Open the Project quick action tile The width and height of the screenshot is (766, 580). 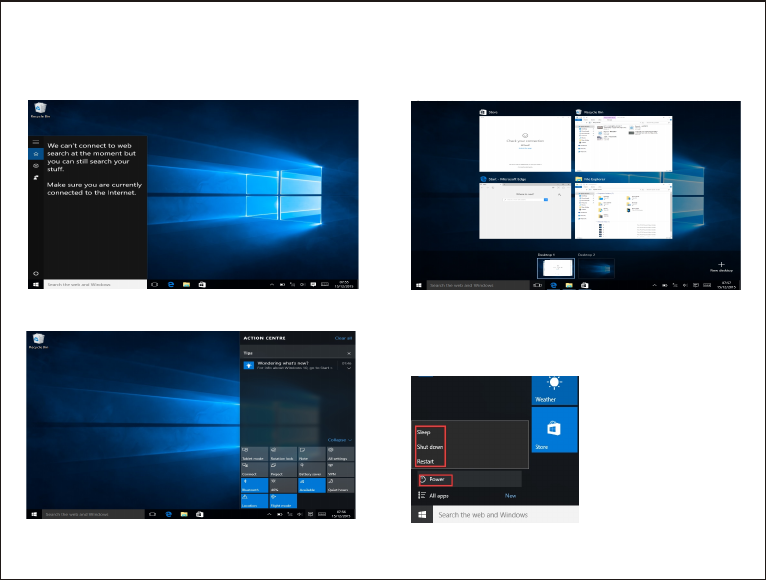[283, 470]
